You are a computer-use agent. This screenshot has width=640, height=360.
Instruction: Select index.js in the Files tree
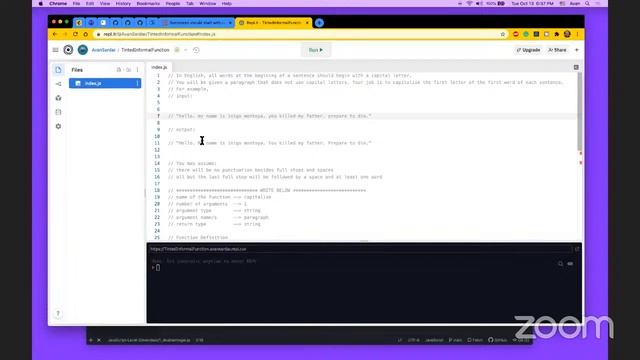(x=105, y=83)
